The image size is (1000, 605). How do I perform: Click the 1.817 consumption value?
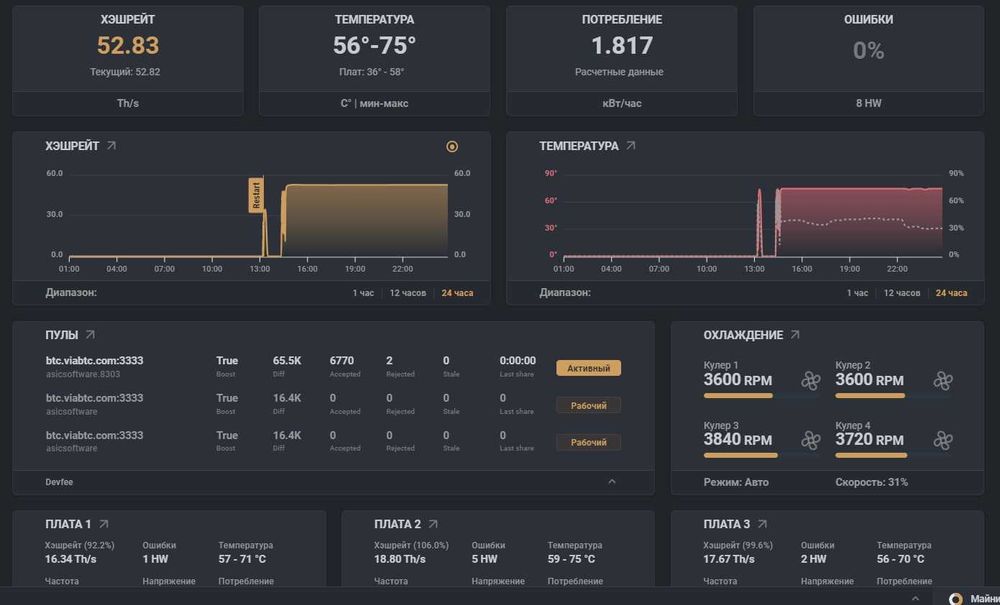622,45
